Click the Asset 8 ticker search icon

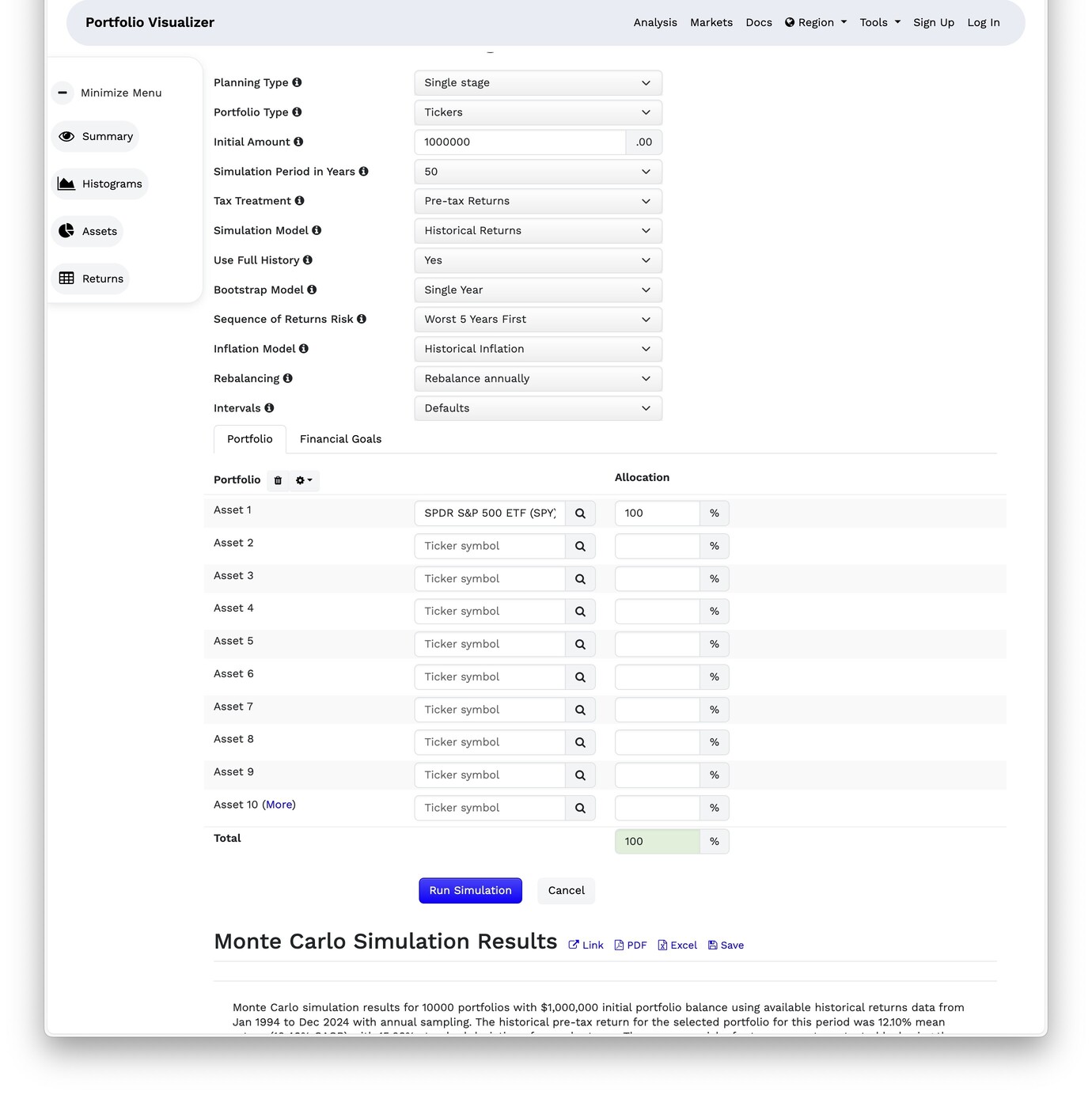(580, 742)
